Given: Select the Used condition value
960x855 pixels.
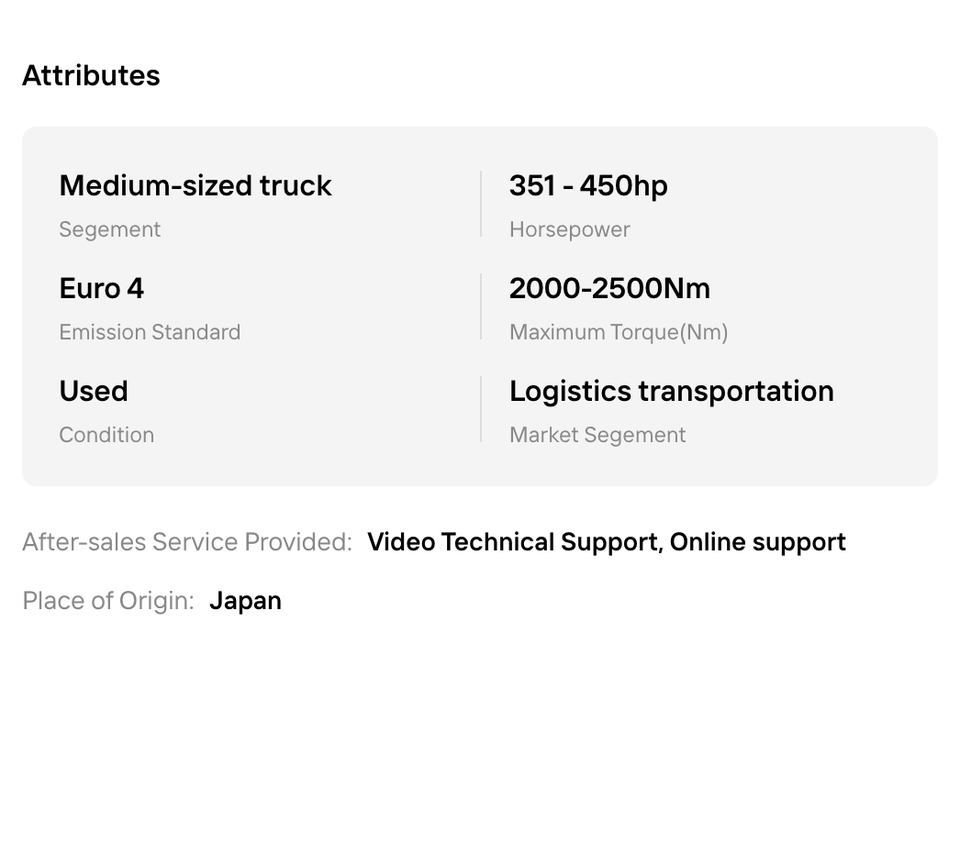Looking at the screenshot, I should point(93,391).
